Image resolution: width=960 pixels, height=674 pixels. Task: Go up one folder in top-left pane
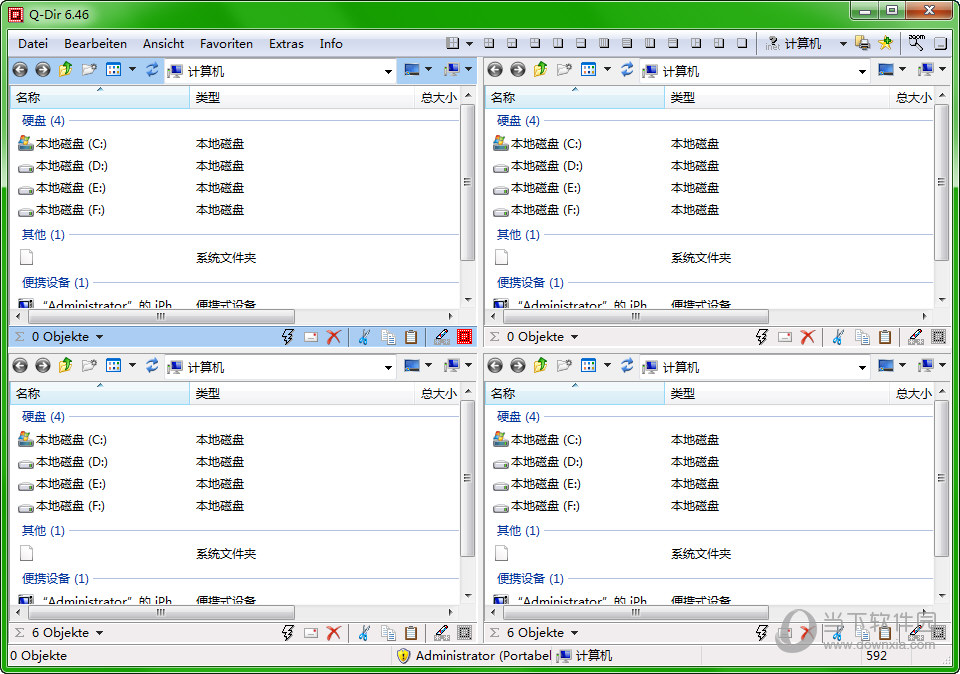point(66,70)
